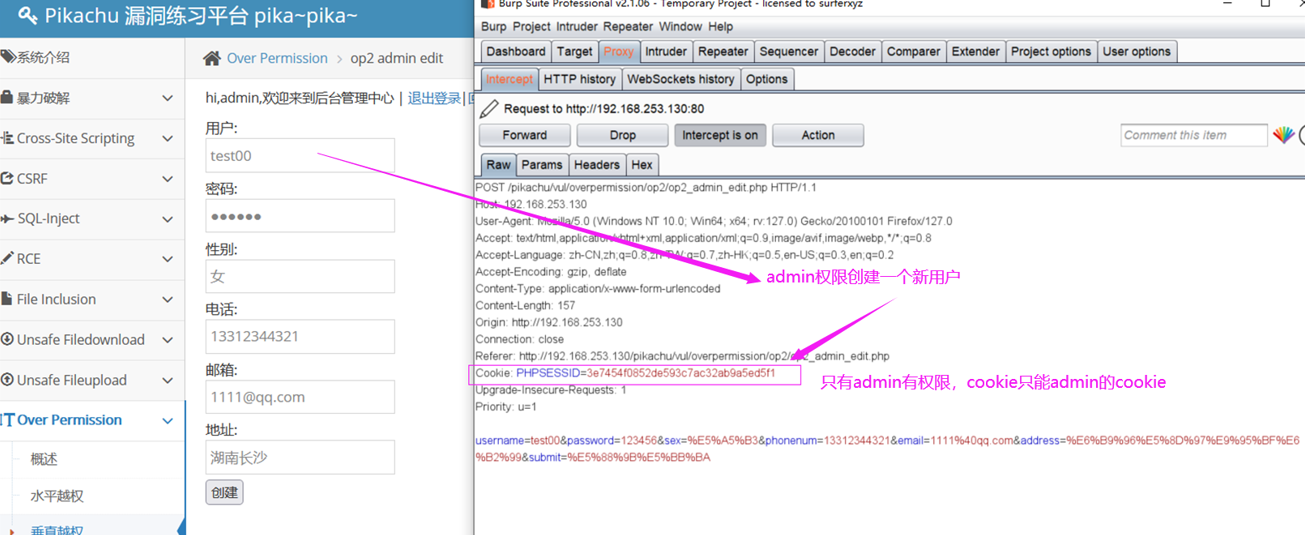Open the Help menu
Screen dimensions: 1305x535
[720, 27]
